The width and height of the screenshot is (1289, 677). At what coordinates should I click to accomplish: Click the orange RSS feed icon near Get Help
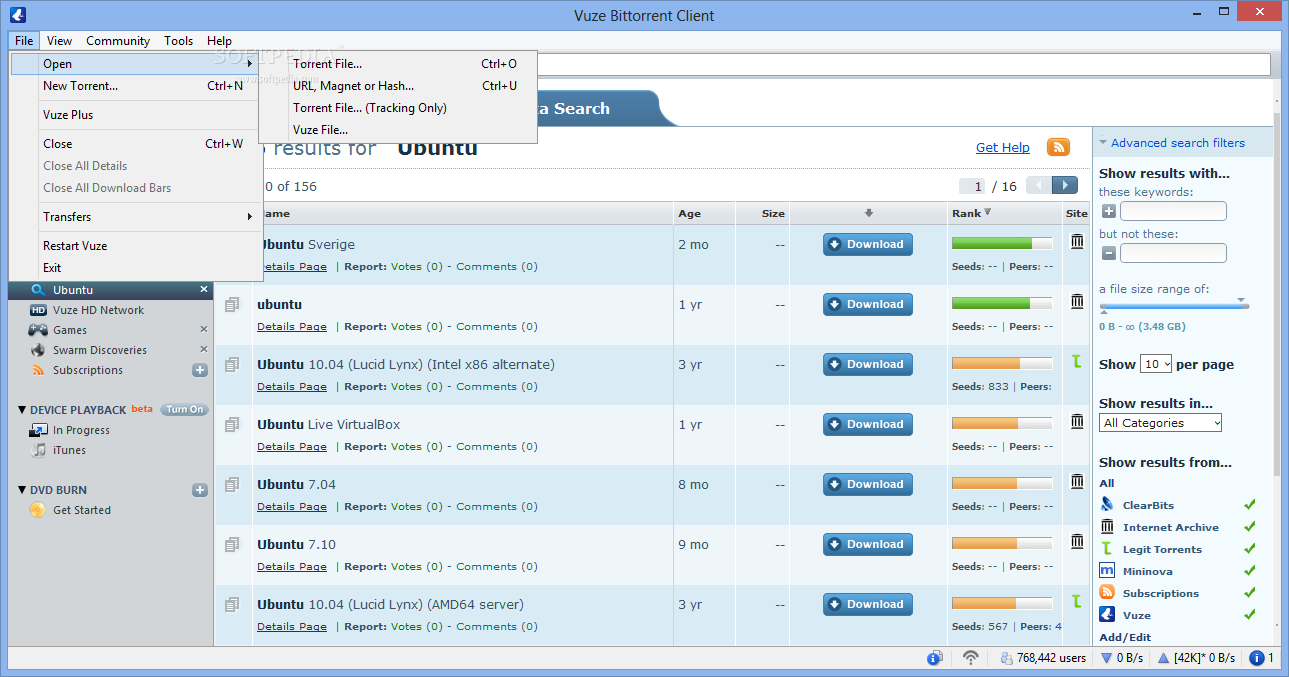[1058, 147]
